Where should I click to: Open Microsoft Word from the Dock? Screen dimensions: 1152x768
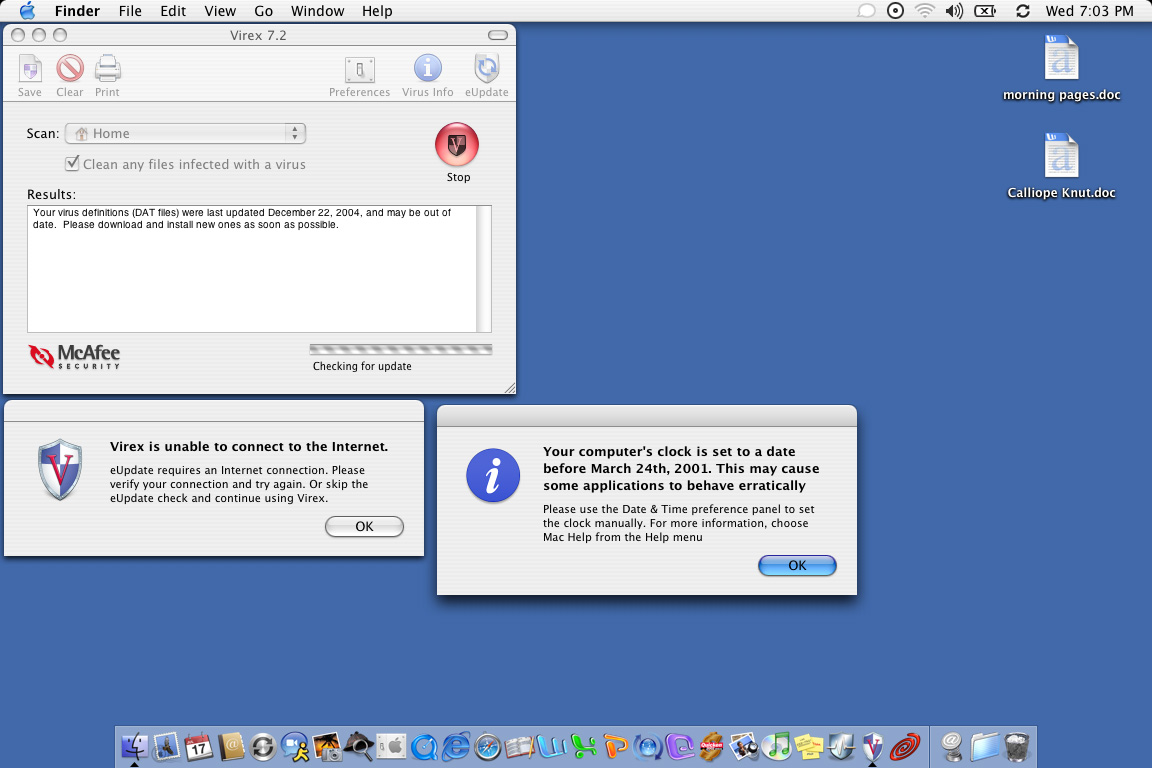pos(552,747)
